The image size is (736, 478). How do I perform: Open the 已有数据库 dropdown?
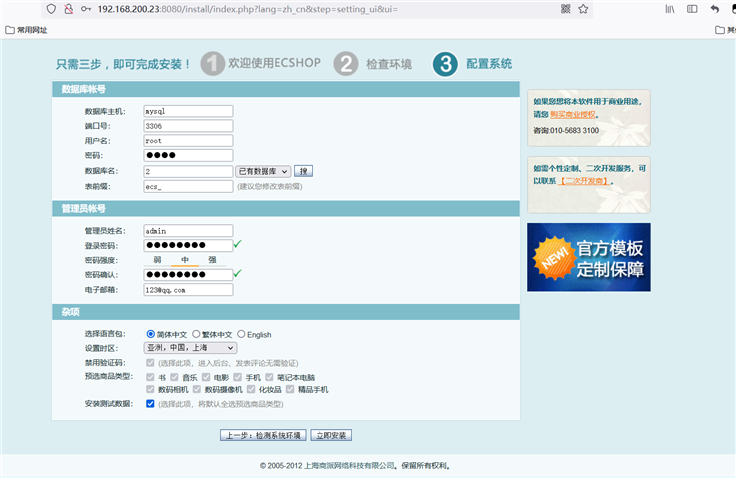click(263, 171)
